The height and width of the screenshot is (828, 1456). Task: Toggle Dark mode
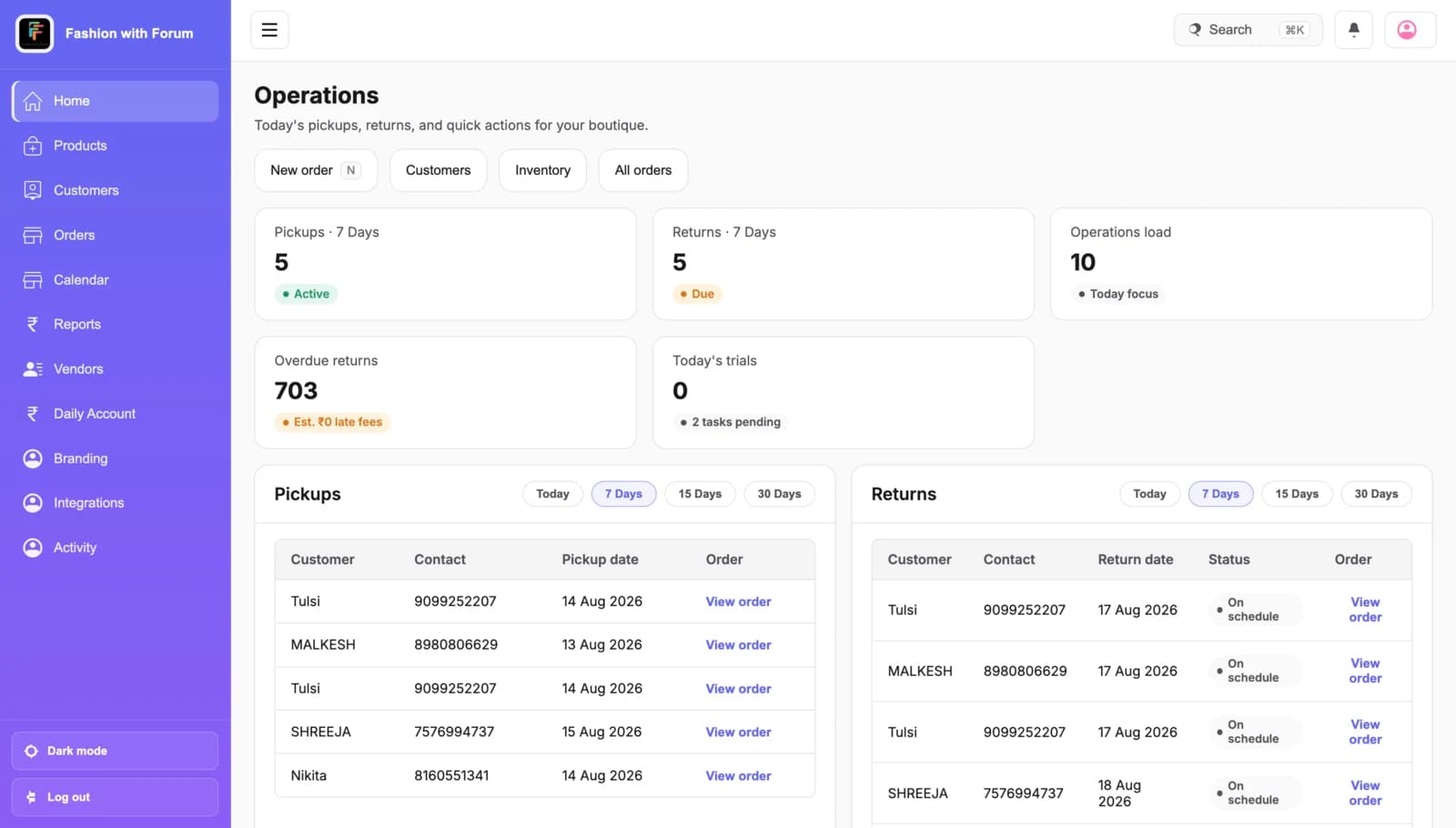pyautogui.click(x=115, y=751)
